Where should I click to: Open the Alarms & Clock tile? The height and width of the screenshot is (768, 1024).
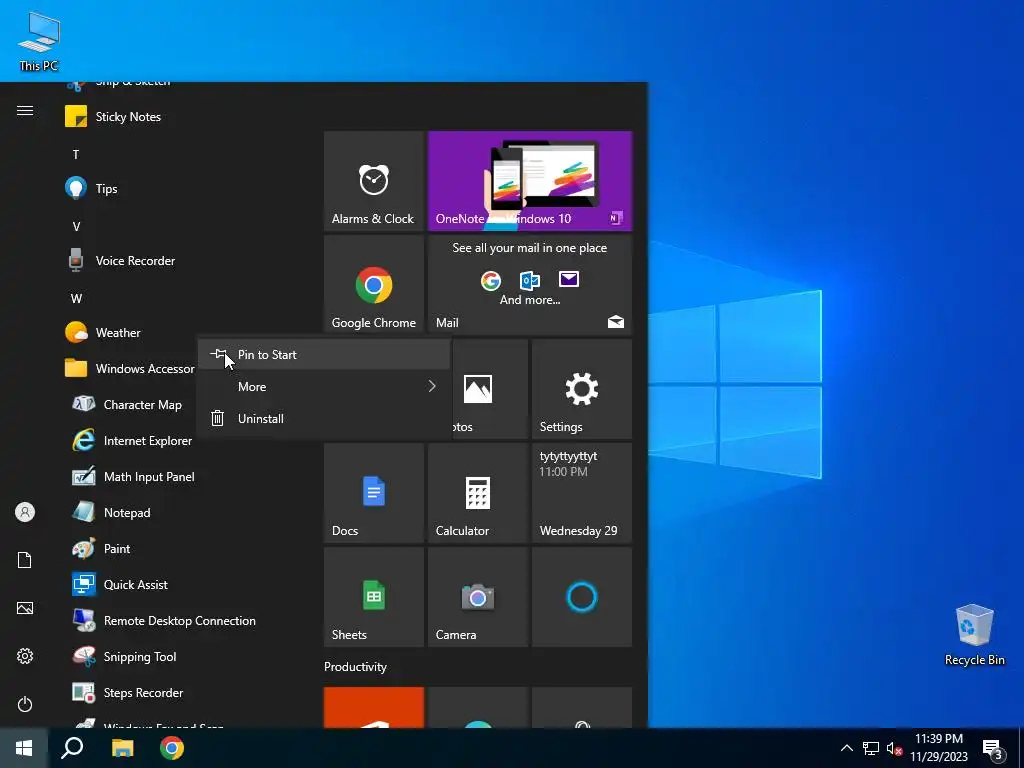point(374,181)
